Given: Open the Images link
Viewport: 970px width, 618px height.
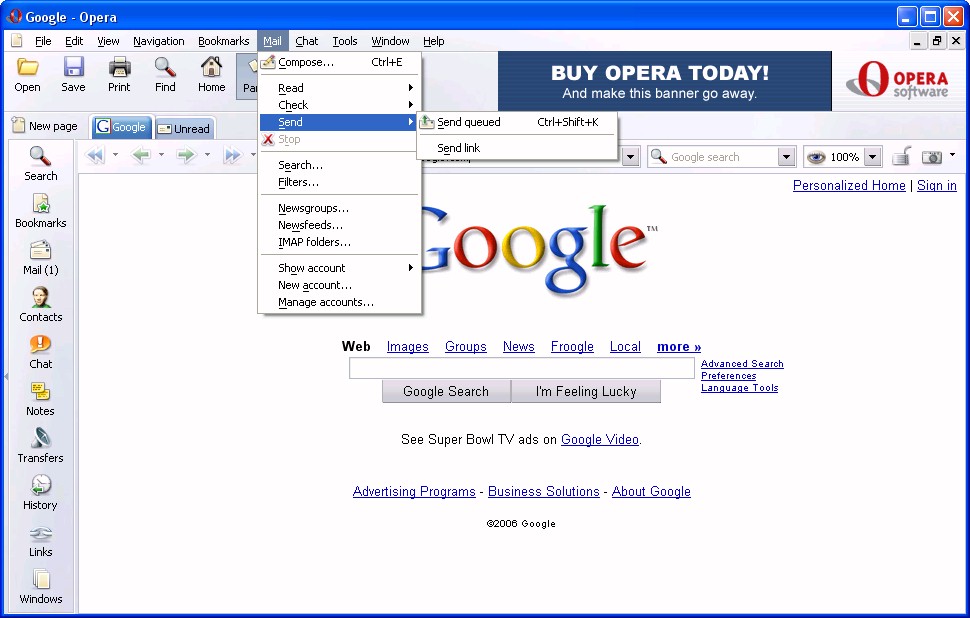Looking at the screenshot, I should point(408,346).
